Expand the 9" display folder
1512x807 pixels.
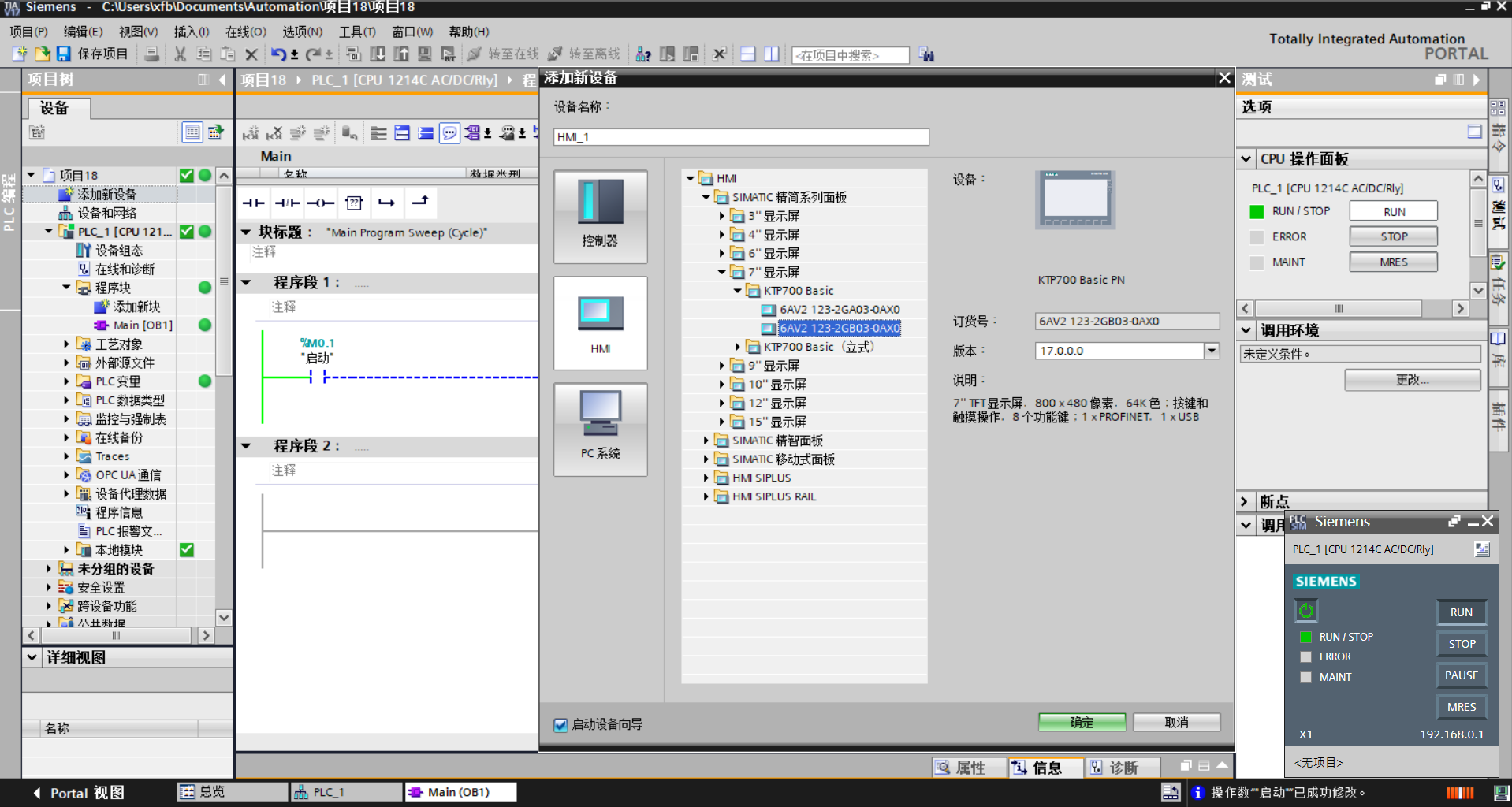[721, 366]
